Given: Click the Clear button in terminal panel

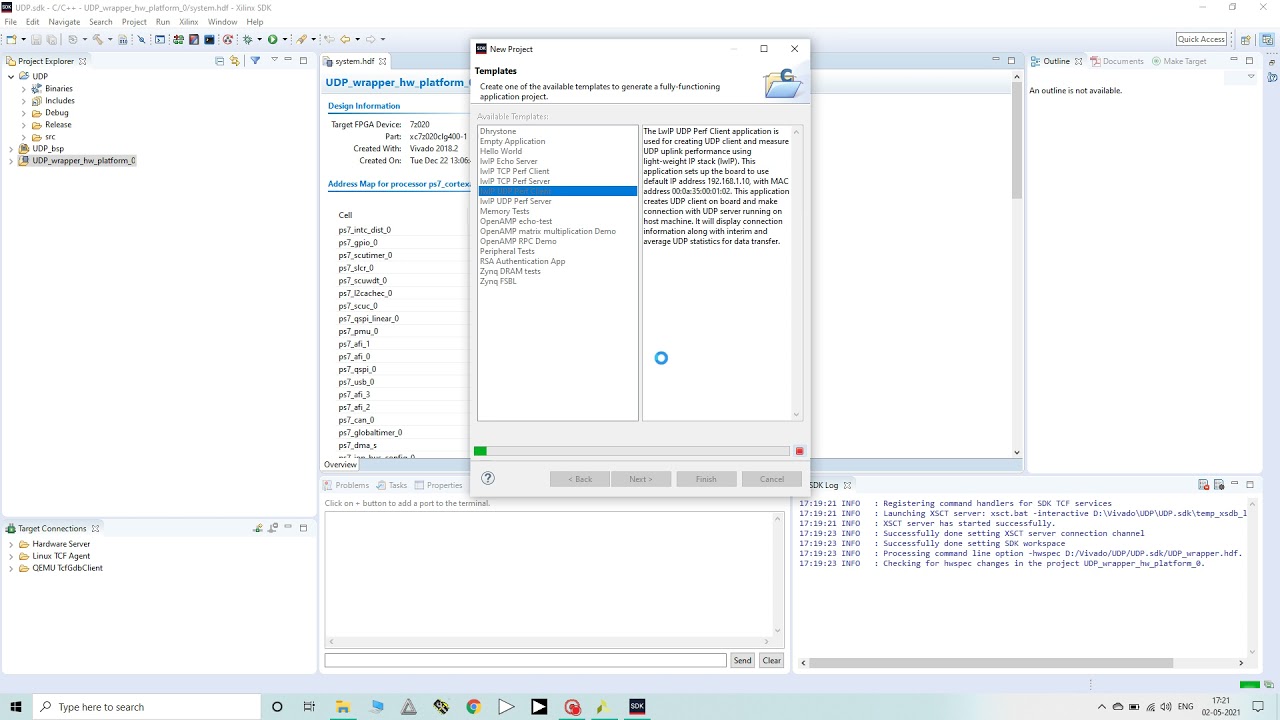Looking at the screenshot, I should click(x=772, y=660).
